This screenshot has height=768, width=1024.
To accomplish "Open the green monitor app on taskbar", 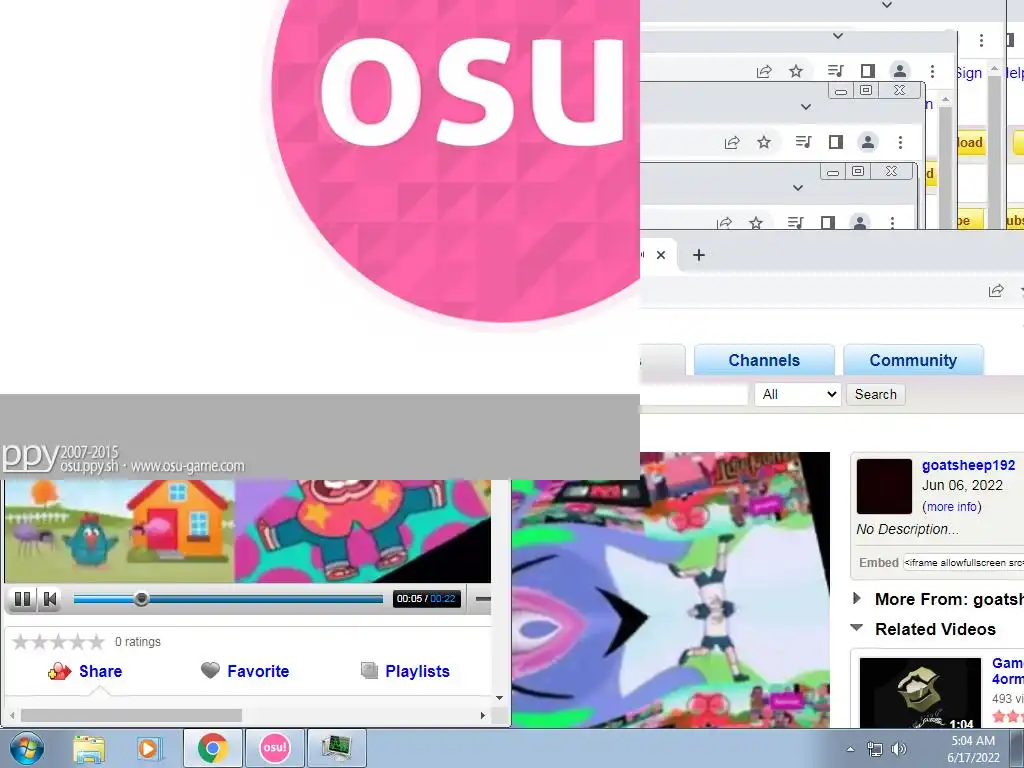I will tap(336, 748).
